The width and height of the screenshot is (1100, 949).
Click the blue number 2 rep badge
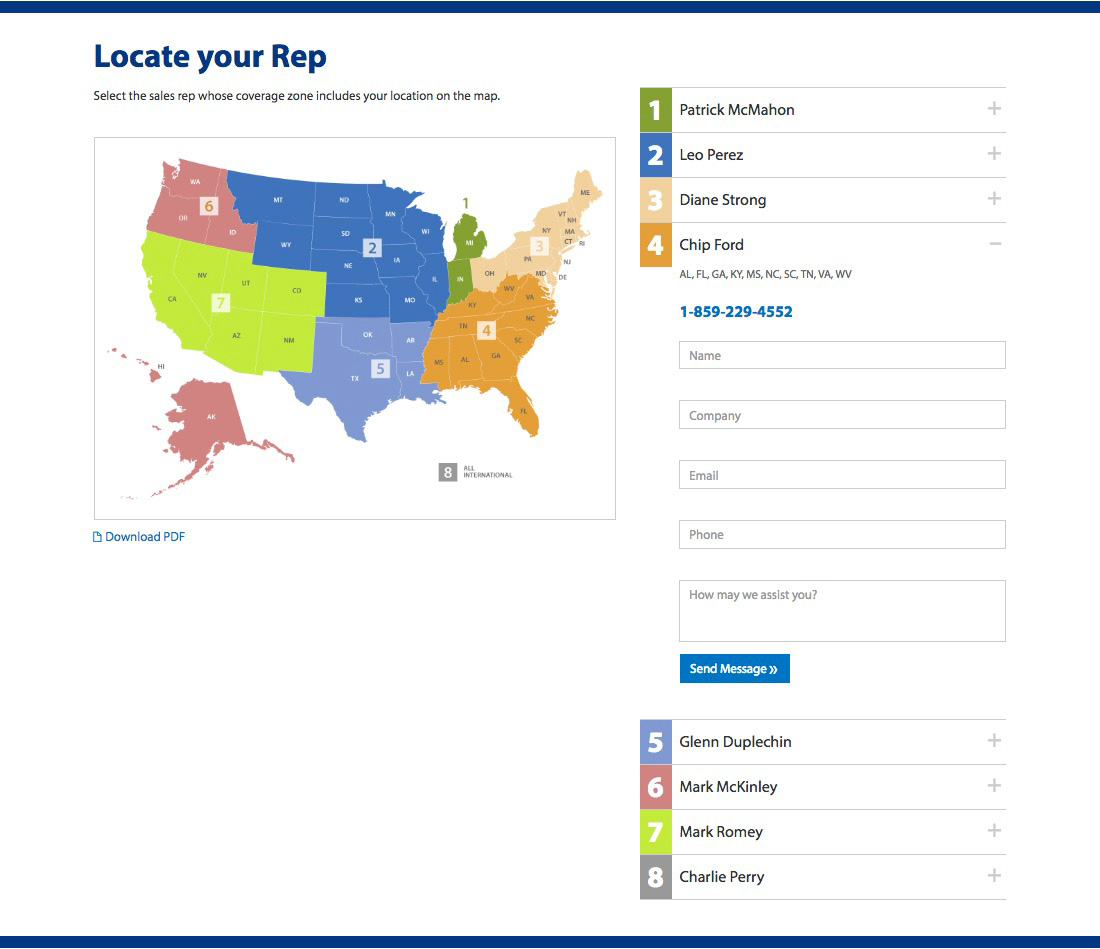click(x=656, y=155)
